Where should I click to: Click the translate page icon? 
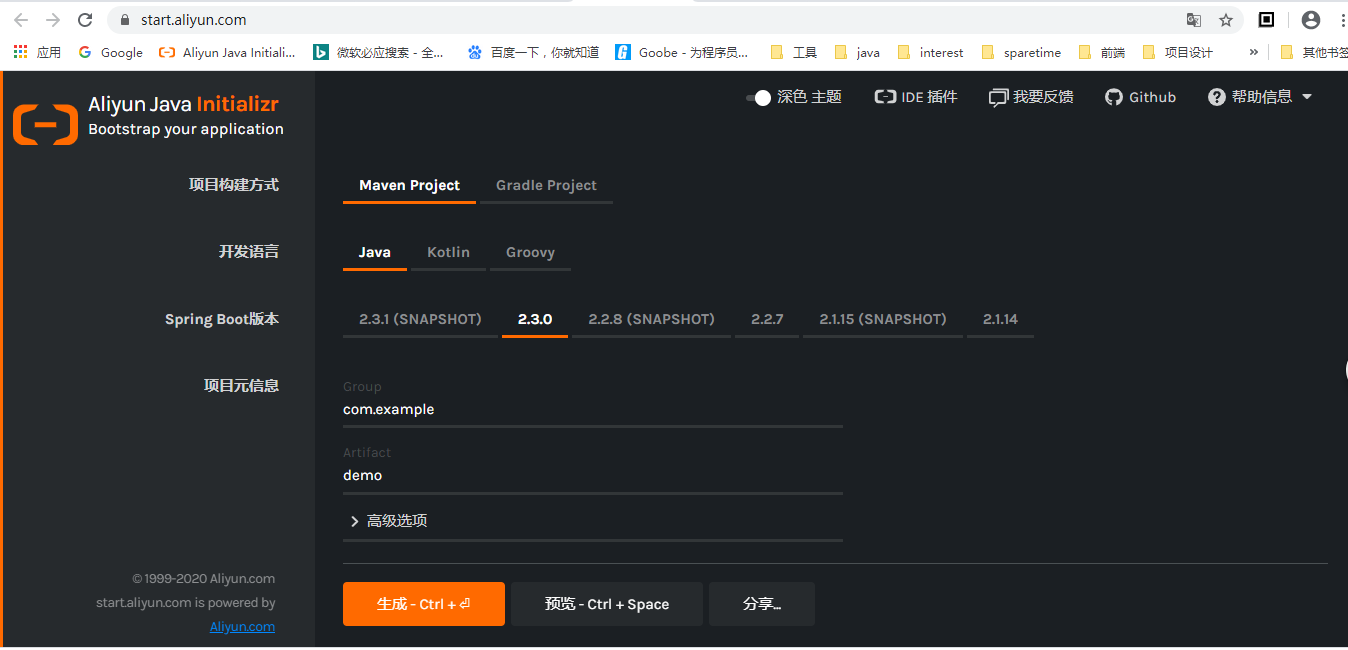click(1194, 20)
